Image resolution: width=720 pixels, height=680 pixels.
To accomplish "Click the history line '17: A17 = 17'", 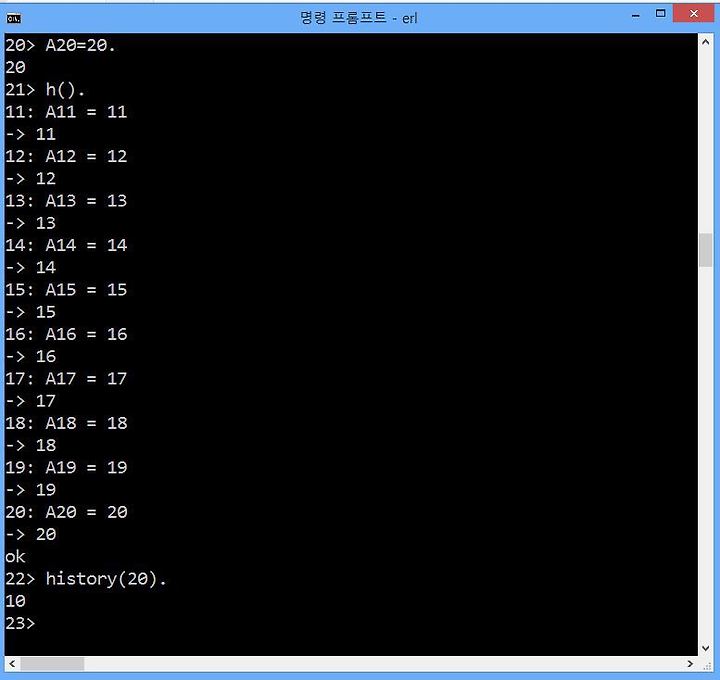I will 66,379.
